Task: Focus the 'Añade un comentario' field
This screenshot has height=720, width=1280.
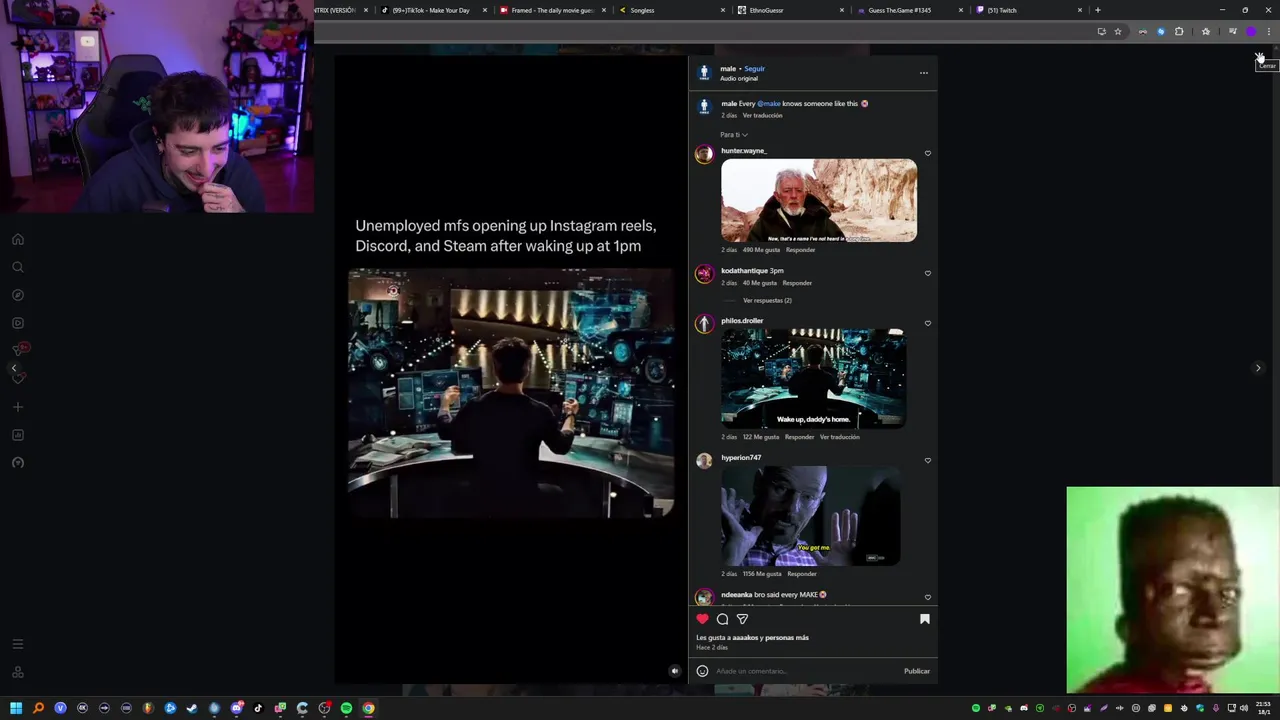Action: 805,671
